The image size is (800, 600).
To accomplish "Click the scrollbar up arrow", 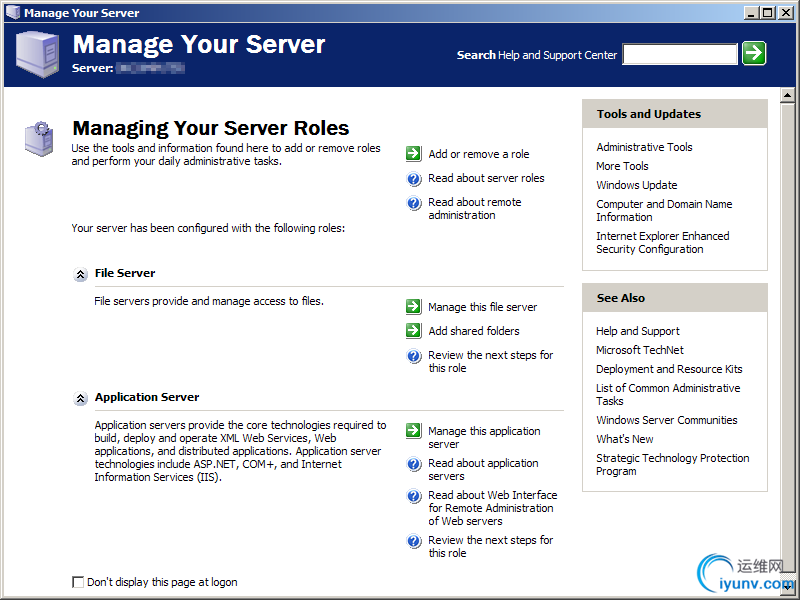I will (x=787, y=95).
